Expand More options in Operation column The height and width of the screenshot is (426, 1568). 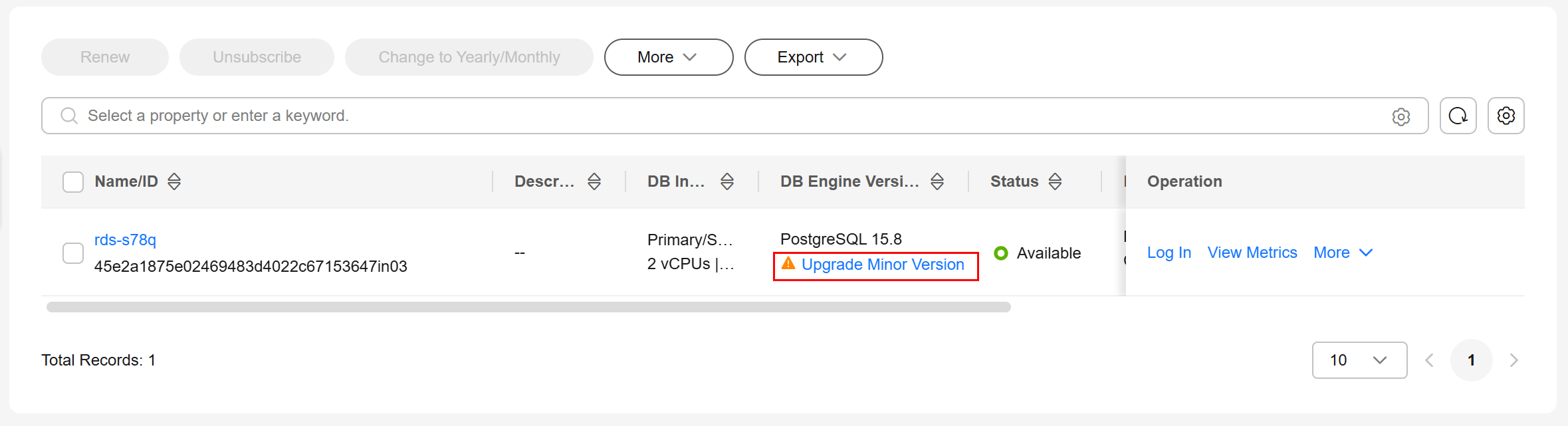click(x=1343, y=253)
